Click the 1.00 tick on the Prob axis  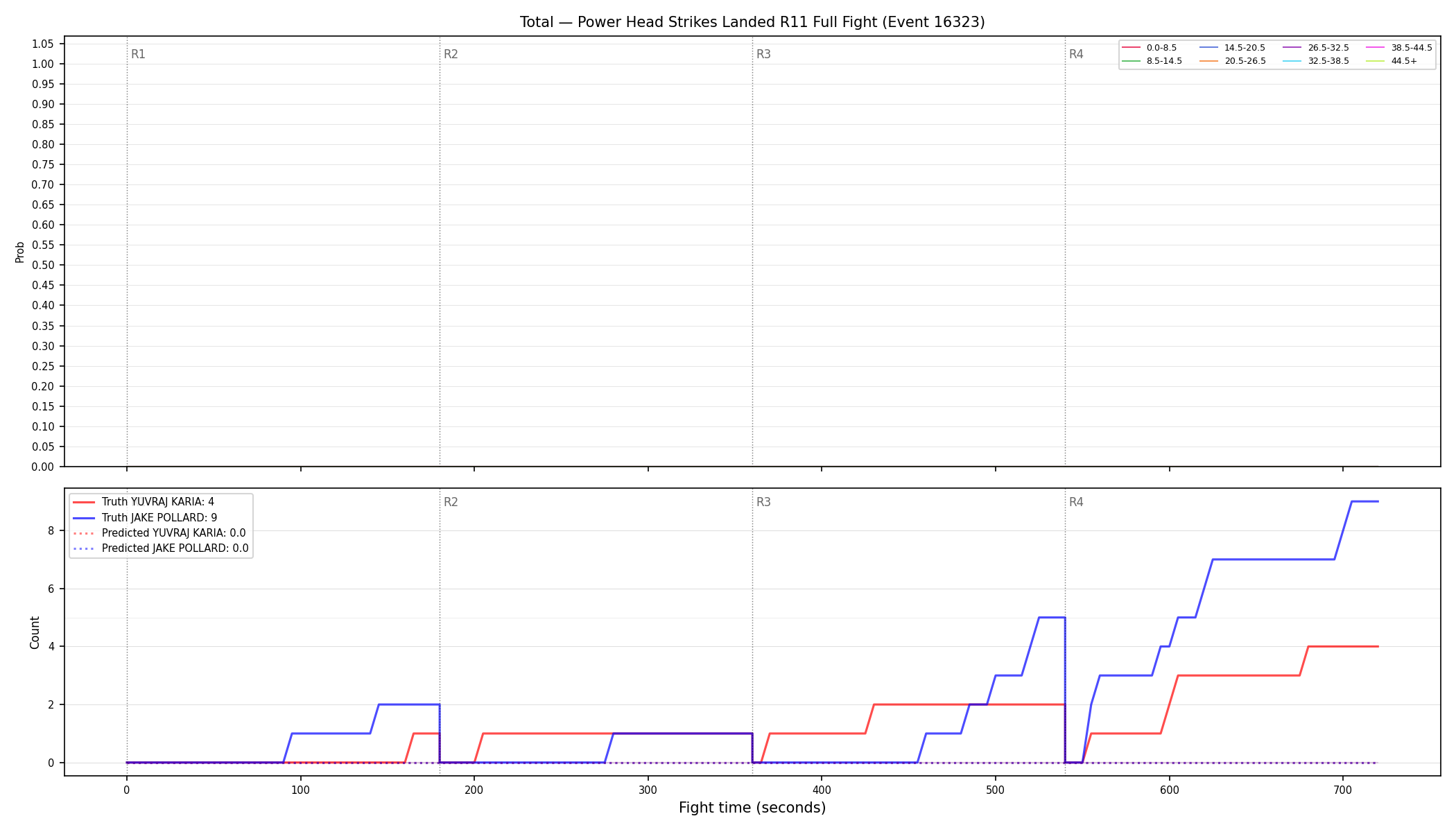pos(42,64)
